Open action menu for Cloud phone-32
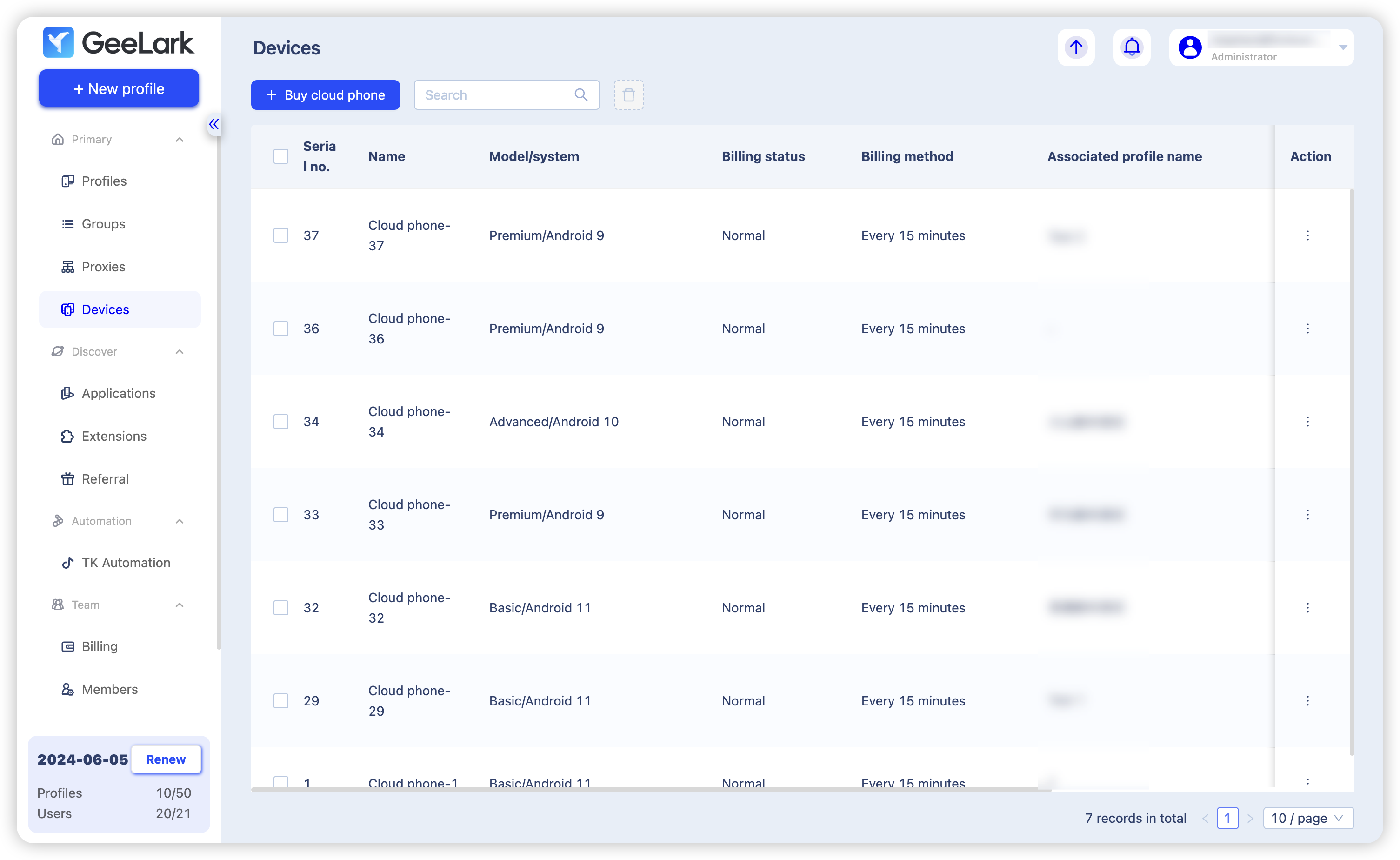 coord(1307,608)
